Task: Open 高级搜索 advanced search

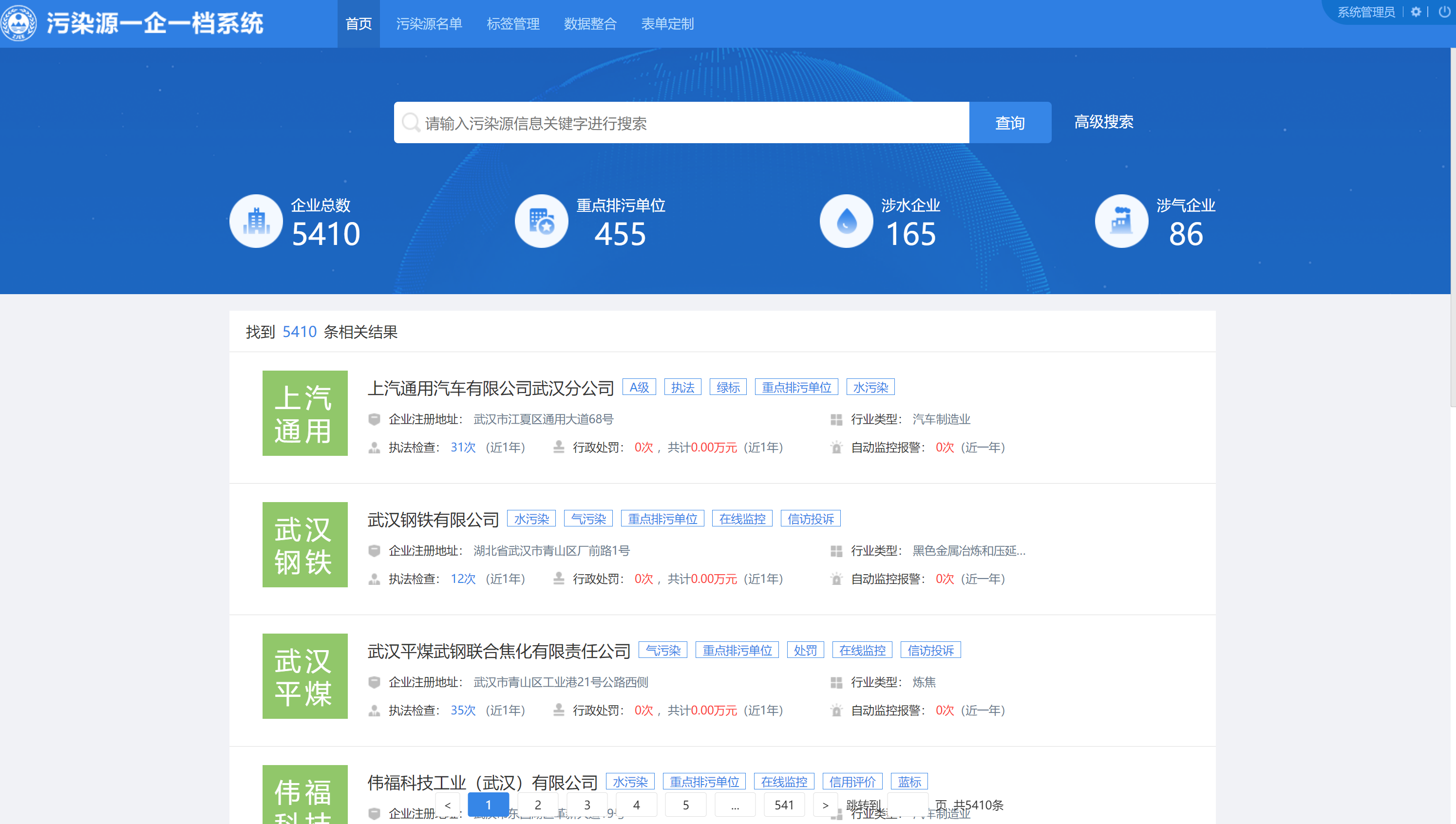Action: tap(1103, 122)
